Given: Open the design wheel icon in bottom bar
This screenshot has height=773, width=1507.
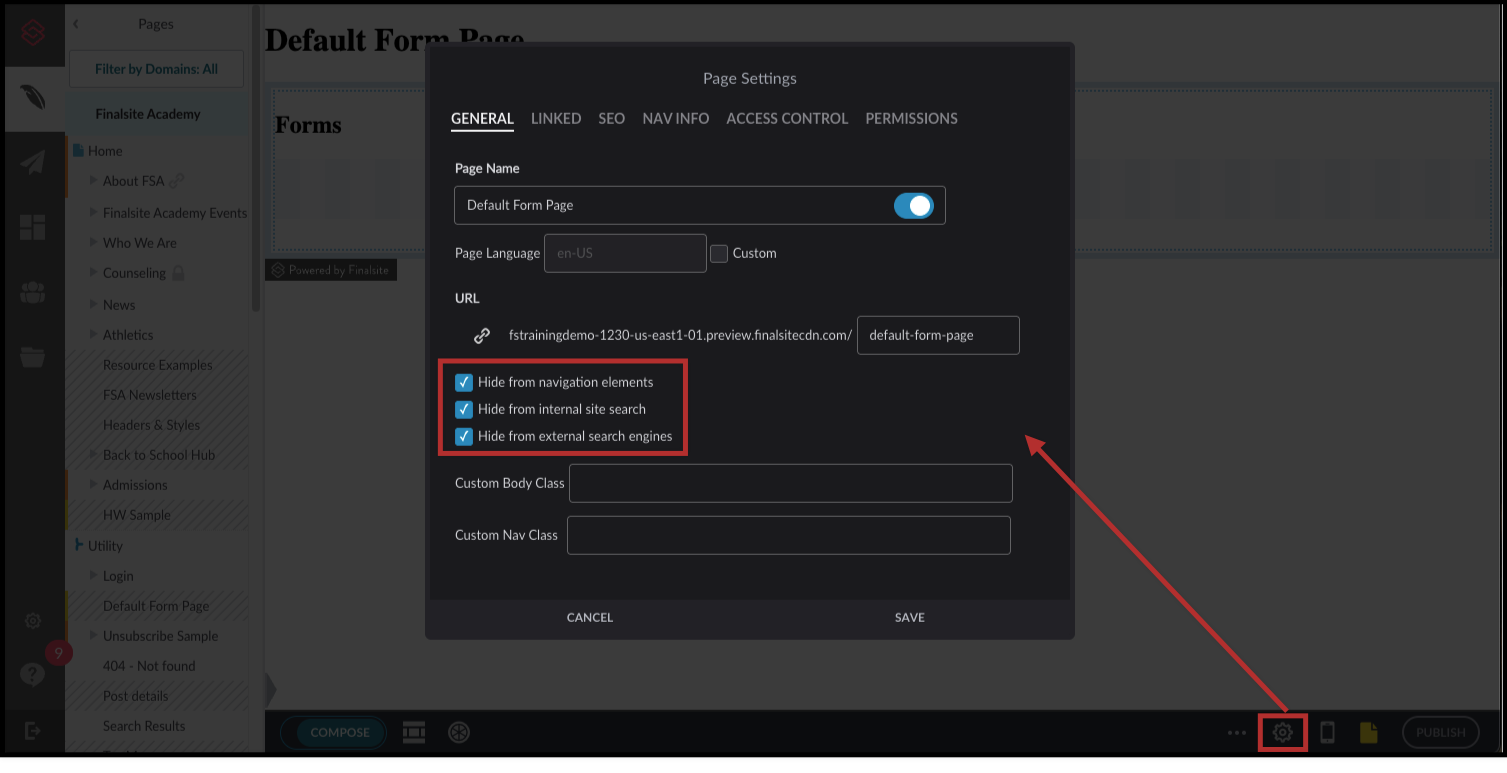Looking at the screenshot, I should [x=459, y=732].
